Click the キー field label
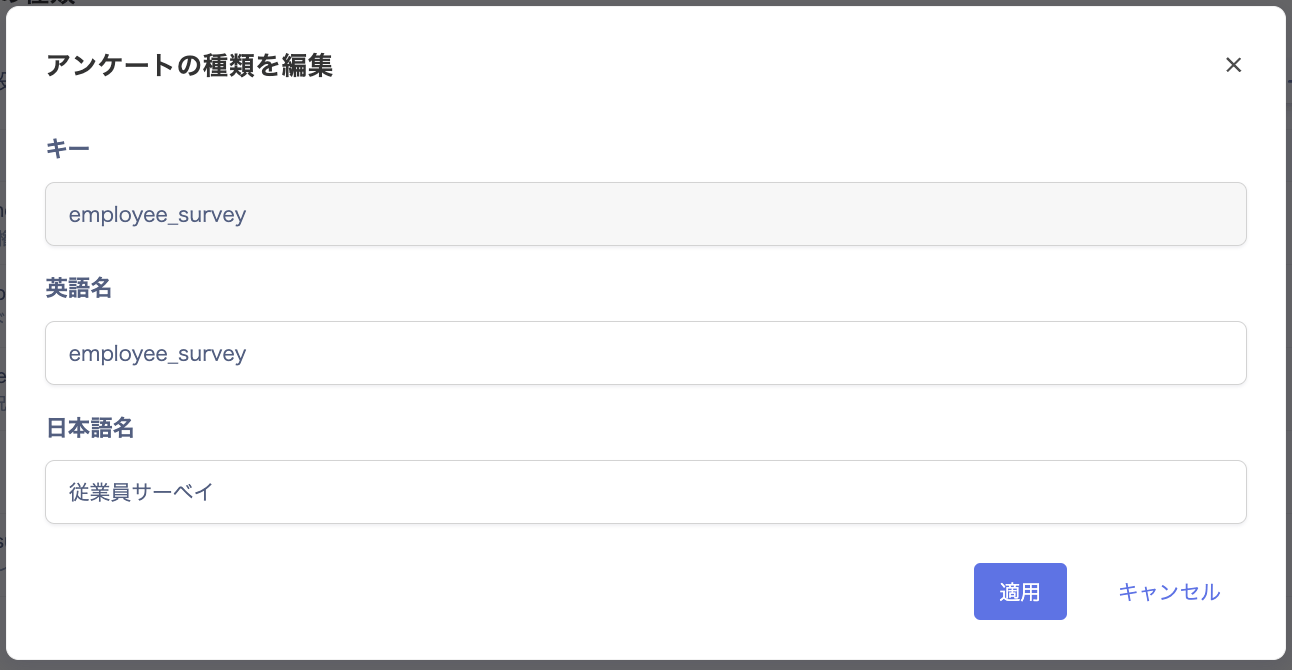 coord(68,149)
